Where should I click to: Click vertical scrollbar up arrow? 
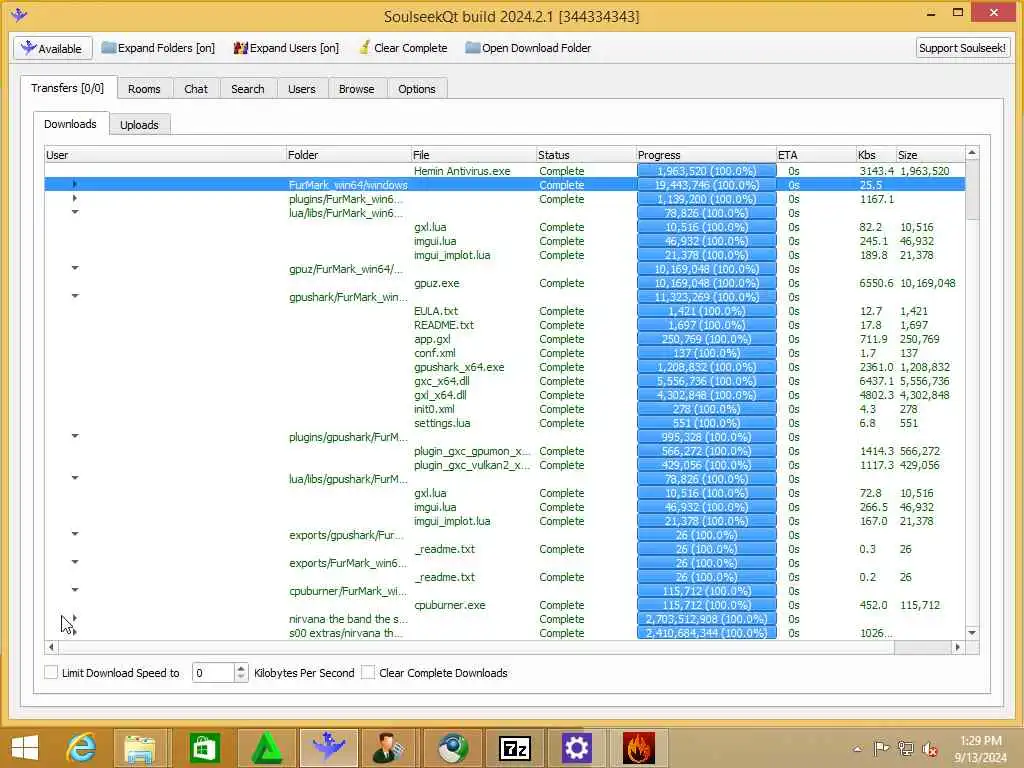coord(972,153)
